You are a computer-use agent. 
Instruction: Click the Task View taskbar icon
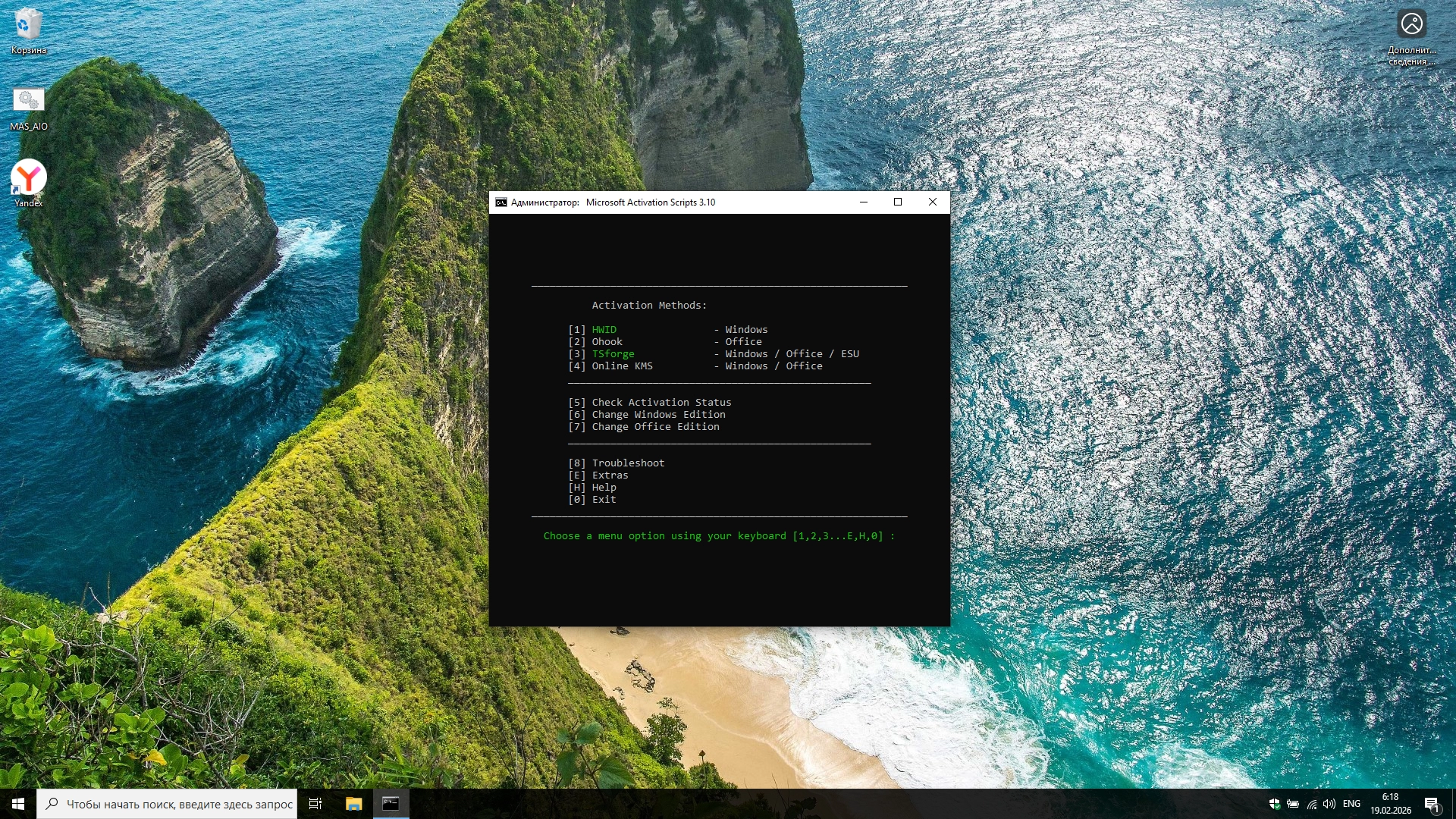point(315,804)
